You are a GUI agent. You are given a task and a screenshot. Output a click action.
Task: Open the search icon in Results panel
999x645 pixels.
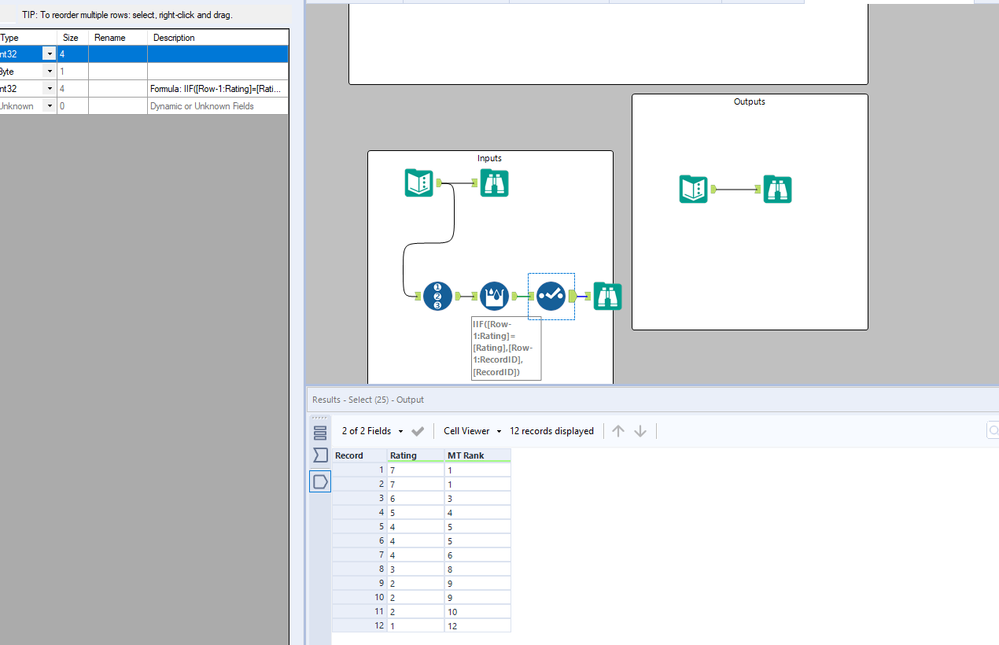click(993, 431)
